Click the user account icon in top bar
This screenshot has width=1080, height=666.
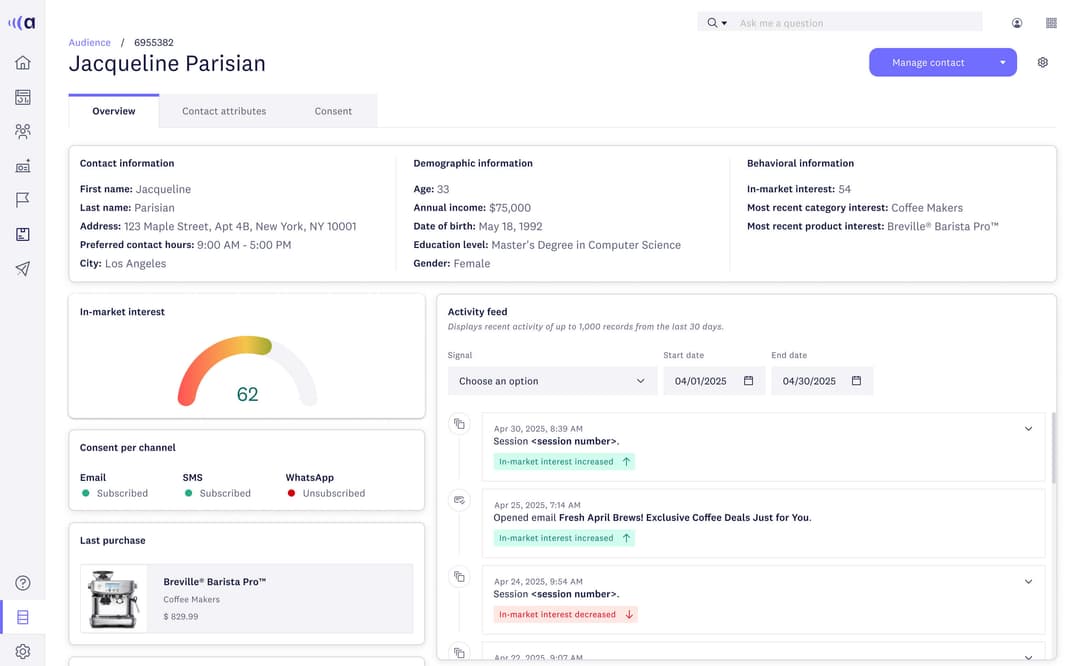click(x=1017, y=22)
